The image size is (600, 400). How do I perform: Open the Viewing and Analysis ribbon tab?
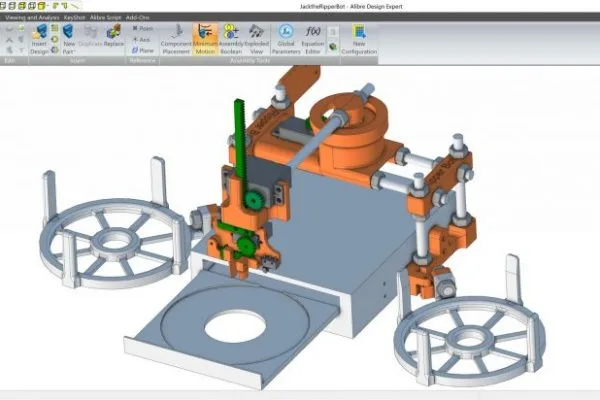click(x=32, y=17)
